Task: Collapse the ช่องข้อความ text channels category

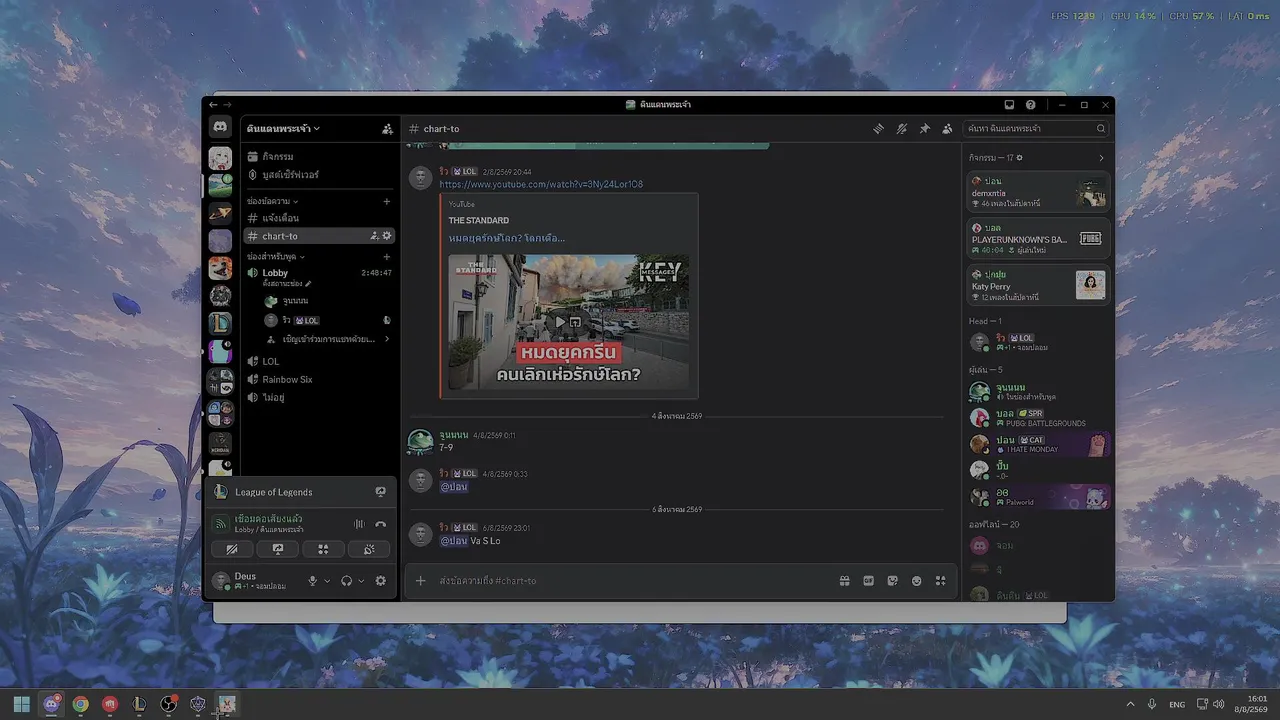Action: [x=272, y=201]
